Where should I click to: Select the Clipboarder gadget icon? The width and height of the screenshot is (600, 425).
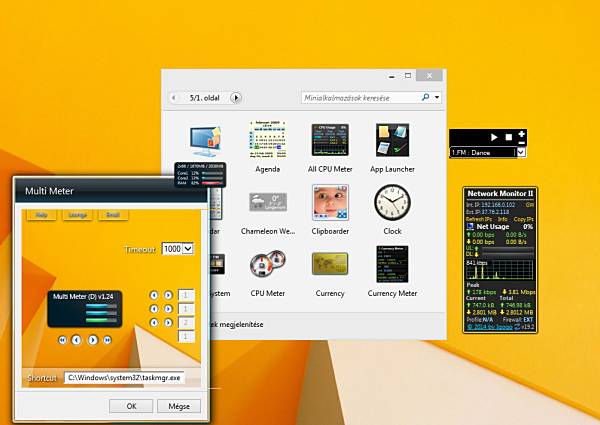[x=330, y=202]
